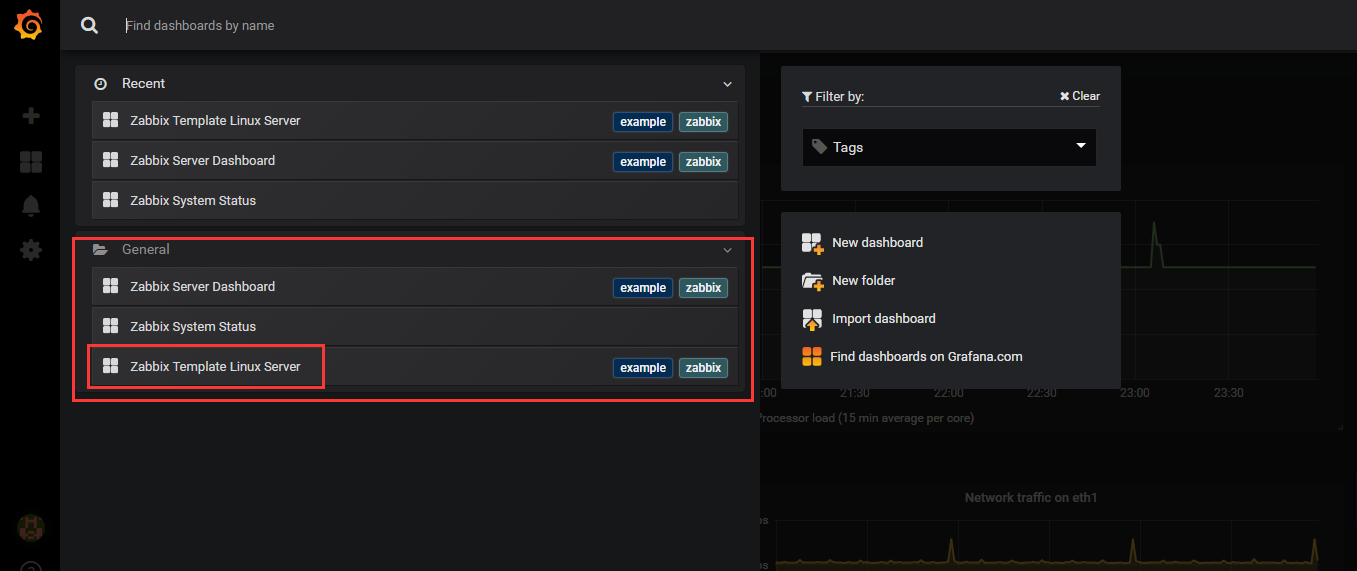Collapse the Recent section chevron
Image resolution: width=1357 pixels, height=571 pixels.
(x=728, y=84)
